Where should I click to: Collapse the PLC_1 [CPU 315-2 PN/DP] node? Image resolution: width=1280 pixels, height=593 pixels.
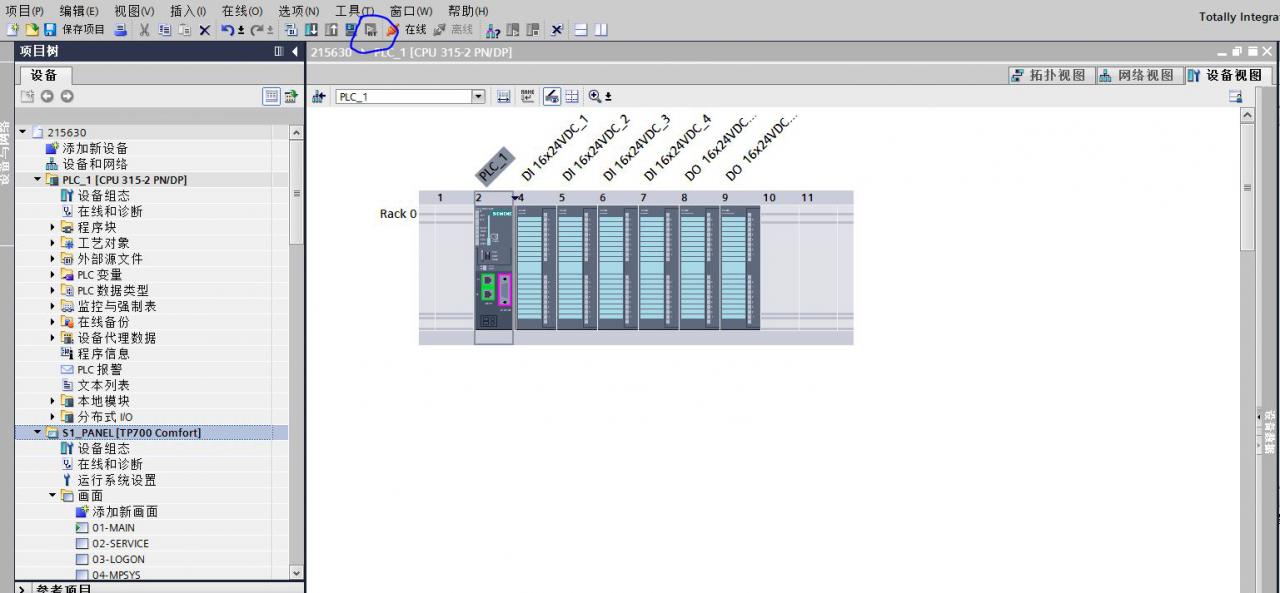point(38,180)
